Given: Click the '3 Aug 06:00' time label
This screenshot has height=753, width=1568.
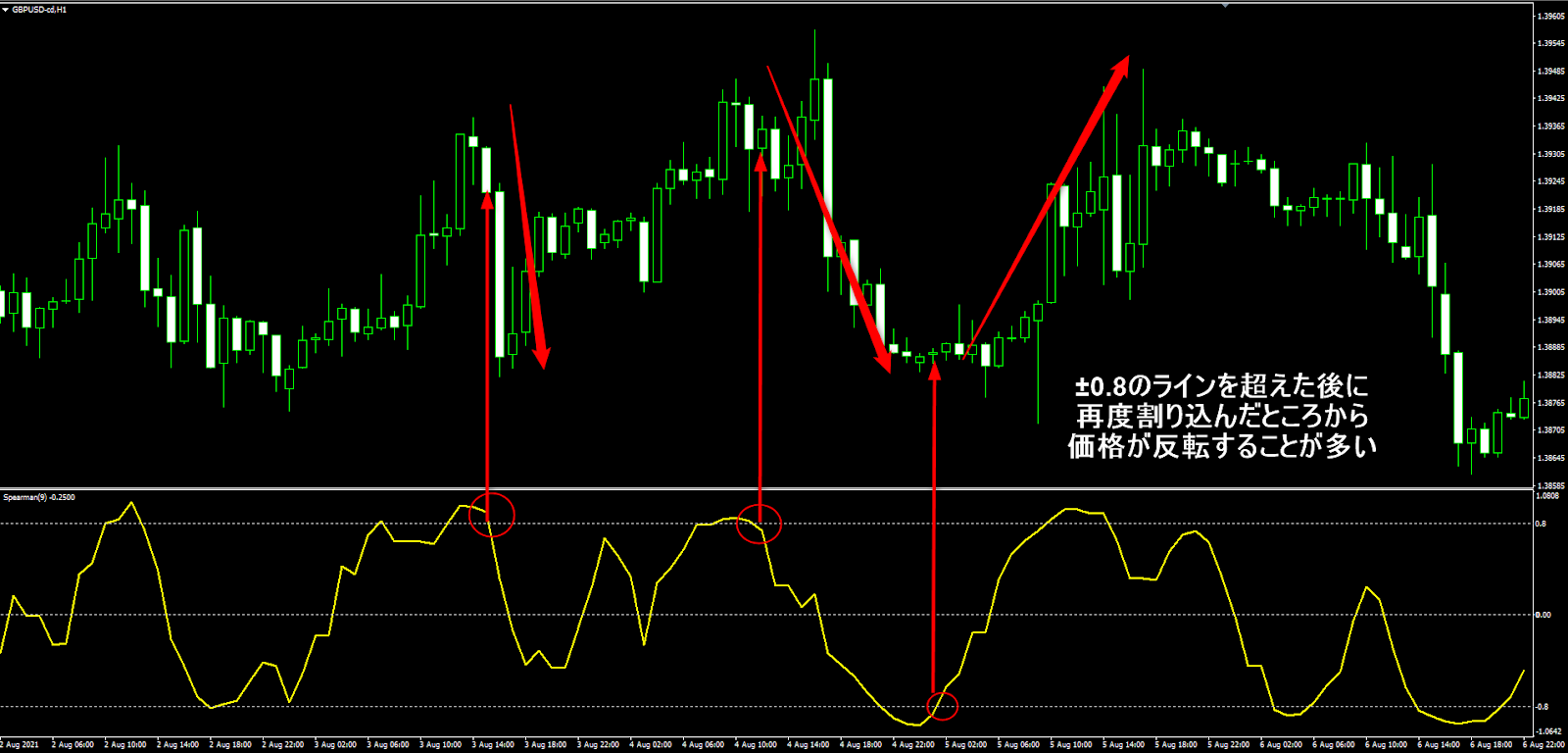Looking at the screenshot, I should tap(388, 745).
